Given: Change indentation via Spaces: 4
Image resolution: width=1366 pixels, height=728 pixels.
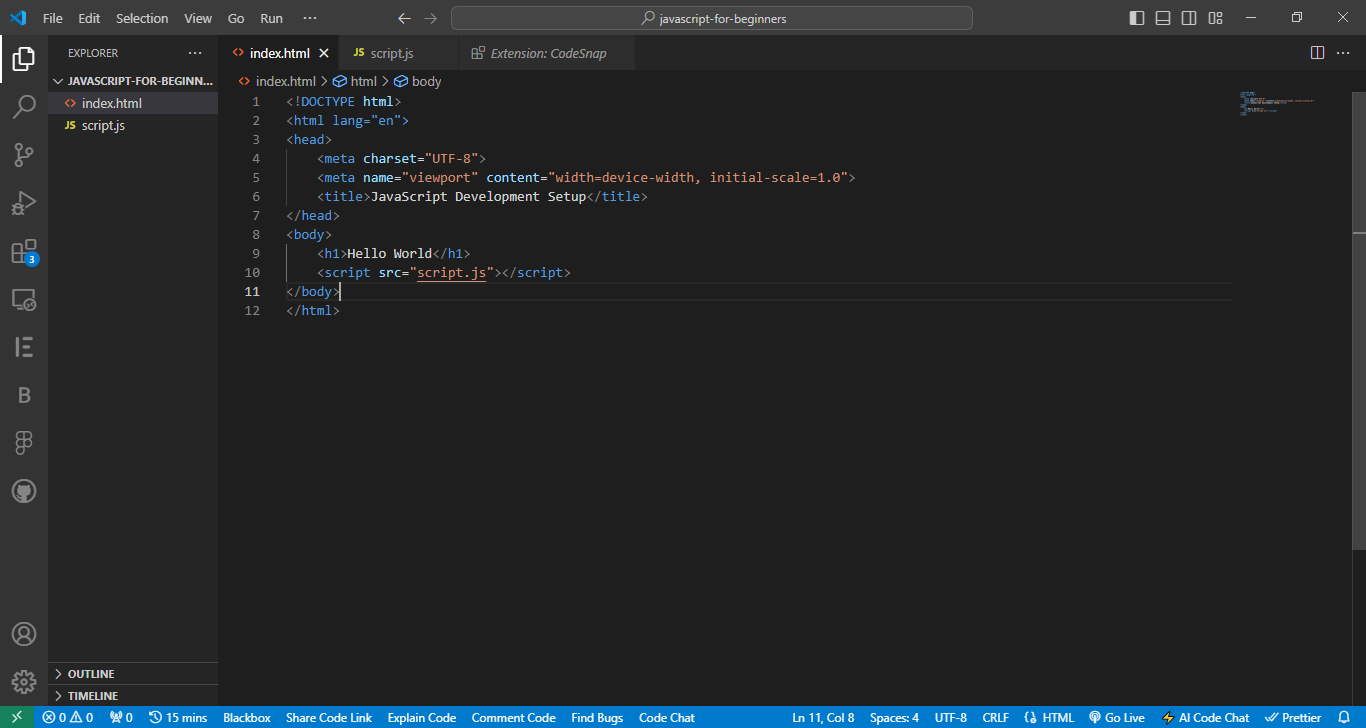Looking at the screenshot, I should [894, 717].
